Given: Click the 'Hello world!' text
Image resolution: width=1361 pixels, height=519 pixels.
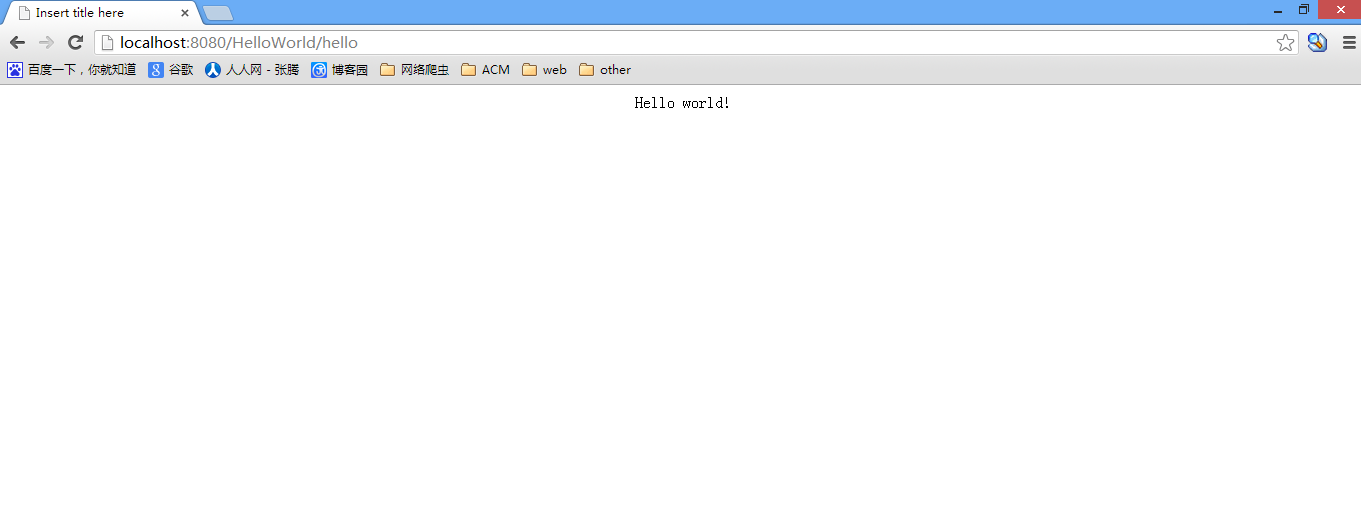Looking at the screenshot, I should tap(682, 103).
